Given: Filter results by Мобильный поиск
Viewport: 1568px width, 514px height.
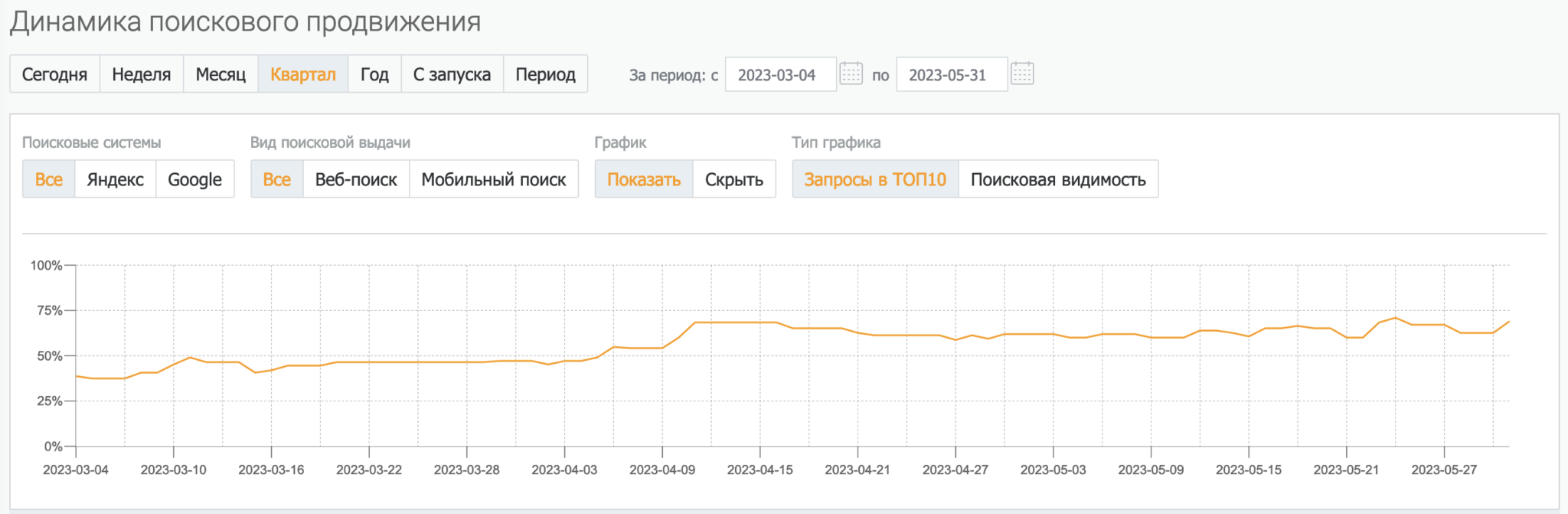Looking at the screenshot, I should pos(493,179).
